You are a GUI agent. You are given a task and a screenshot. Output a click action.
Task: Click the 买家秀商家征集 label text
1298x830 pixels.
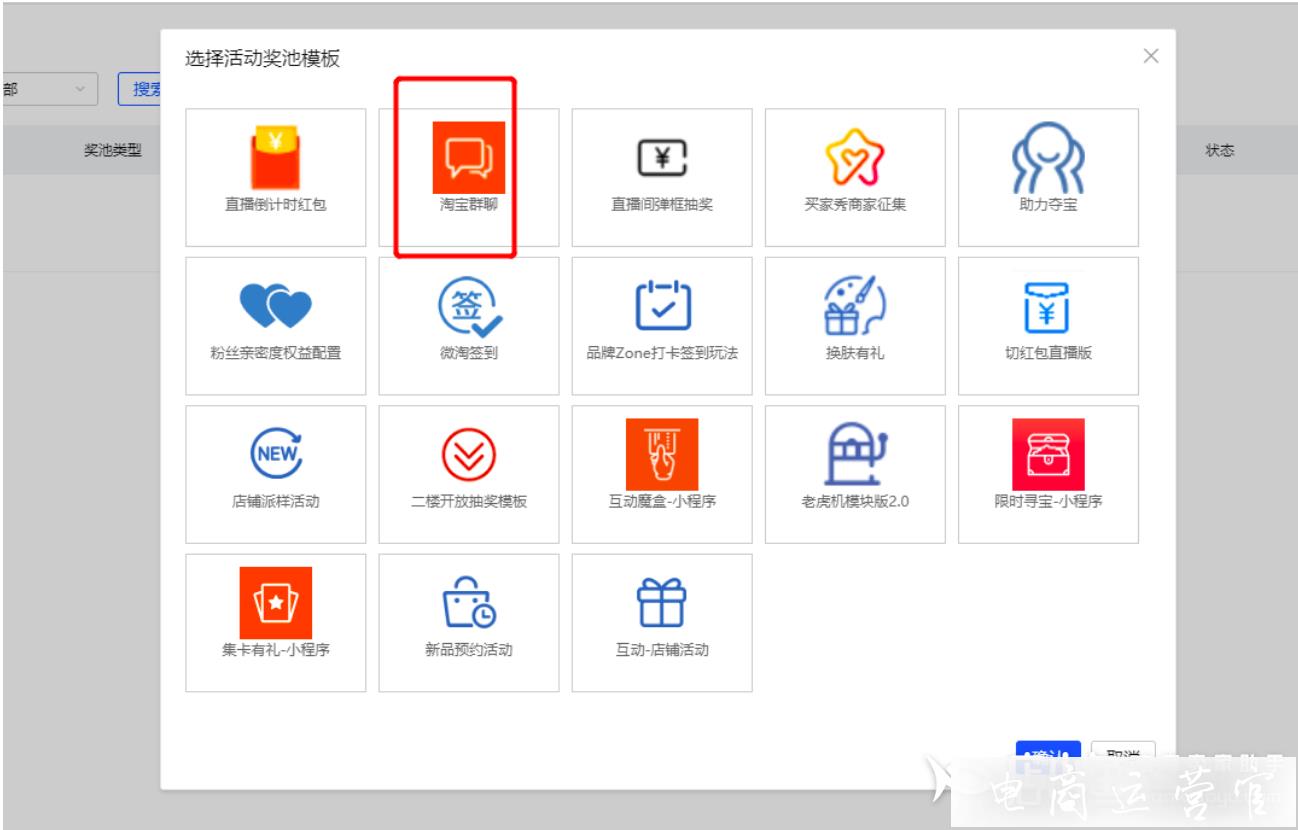[x=855, y=206]
